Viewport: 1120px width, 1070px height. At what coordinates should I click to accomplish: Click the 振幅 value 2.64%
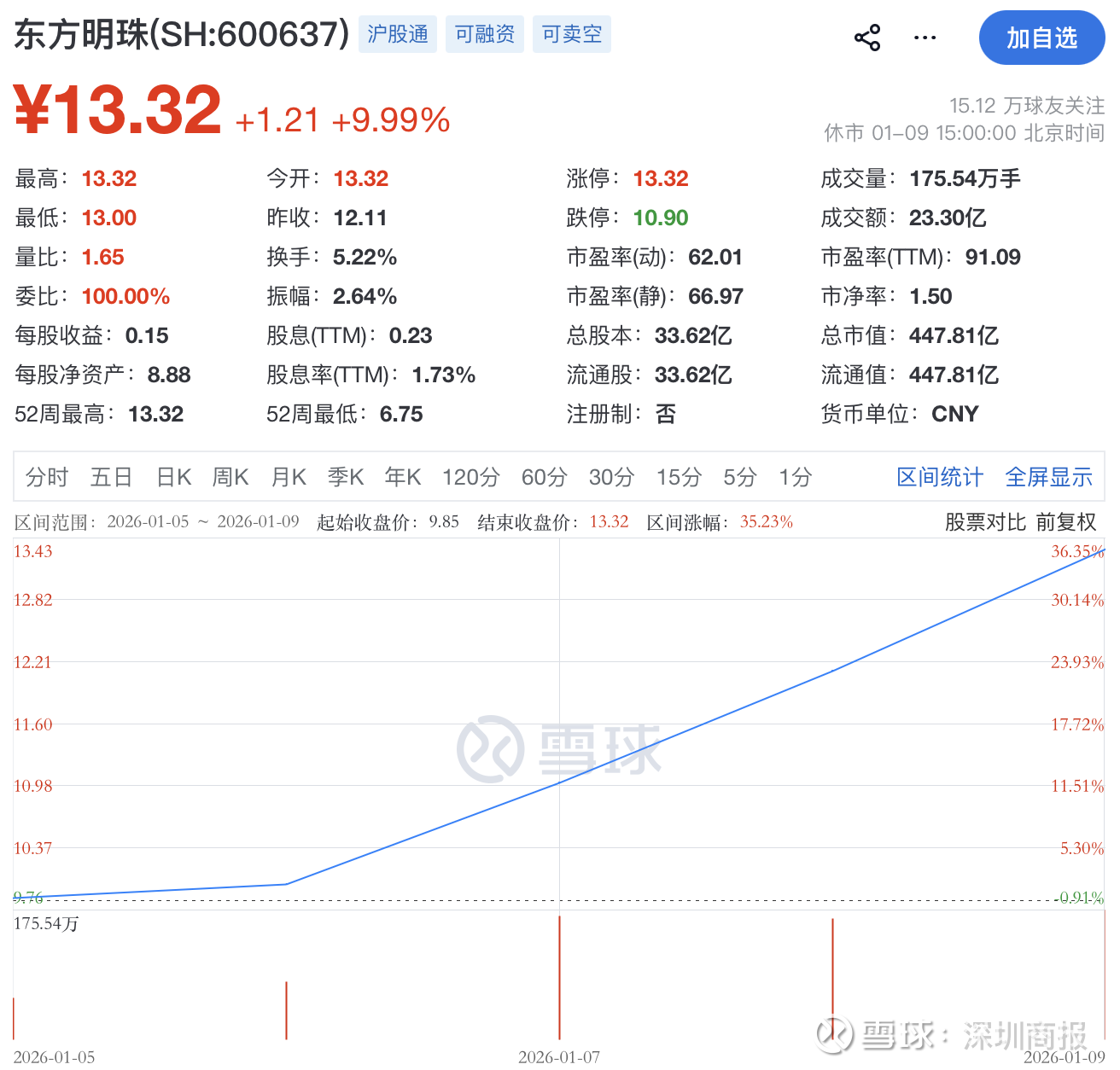click(365, 296)
